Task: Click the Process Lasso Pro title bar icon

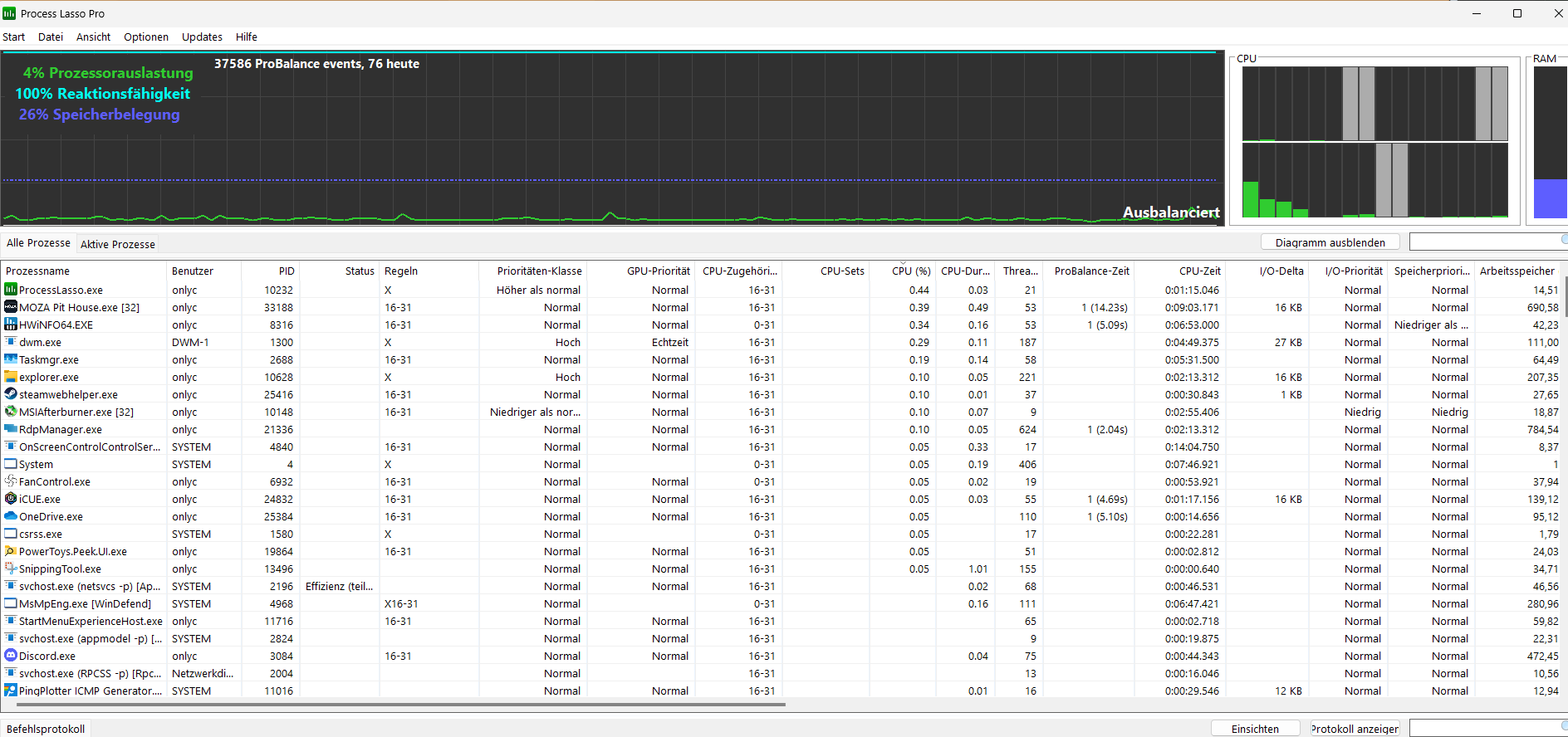Action: click(9, 13)
